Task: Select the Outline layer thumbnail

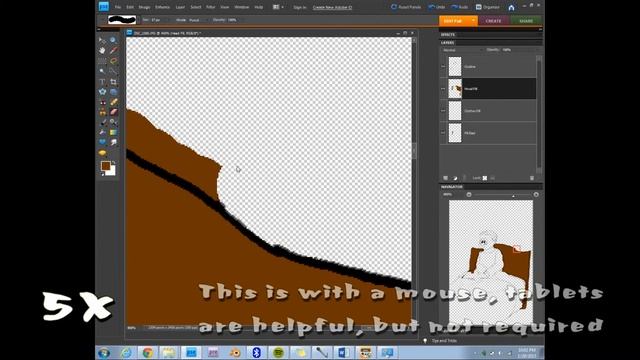Action: click(455, 66)
